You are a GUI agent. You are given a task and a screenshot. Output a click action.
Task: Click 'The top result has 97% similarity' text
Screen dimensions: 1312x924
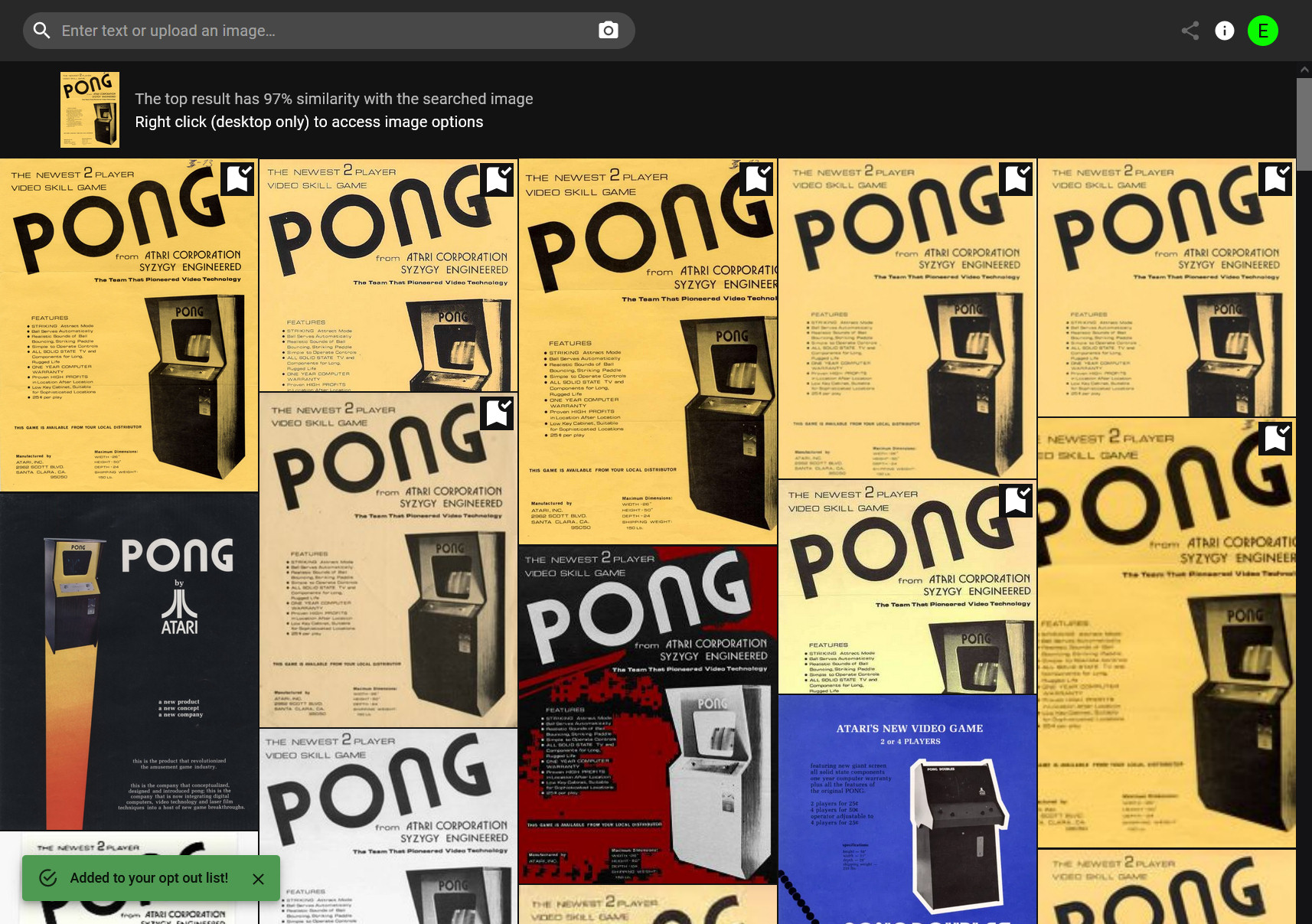point(334,99)
